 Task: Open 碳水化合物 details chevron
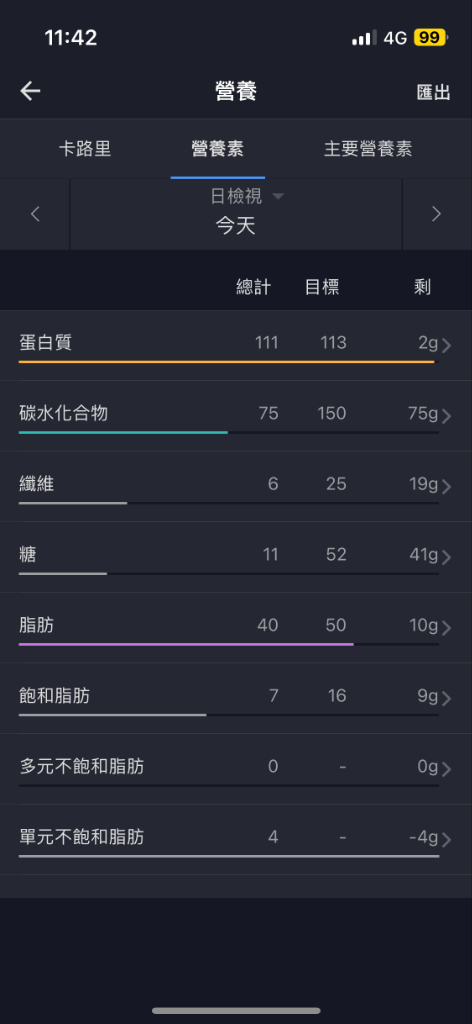(447, 416)
